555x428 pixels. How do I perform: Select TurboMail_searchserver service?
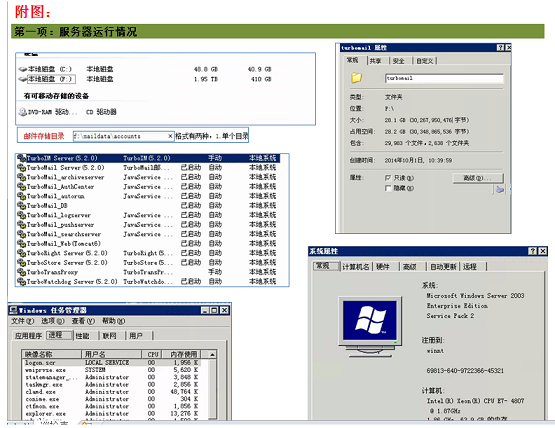(148, 234)
